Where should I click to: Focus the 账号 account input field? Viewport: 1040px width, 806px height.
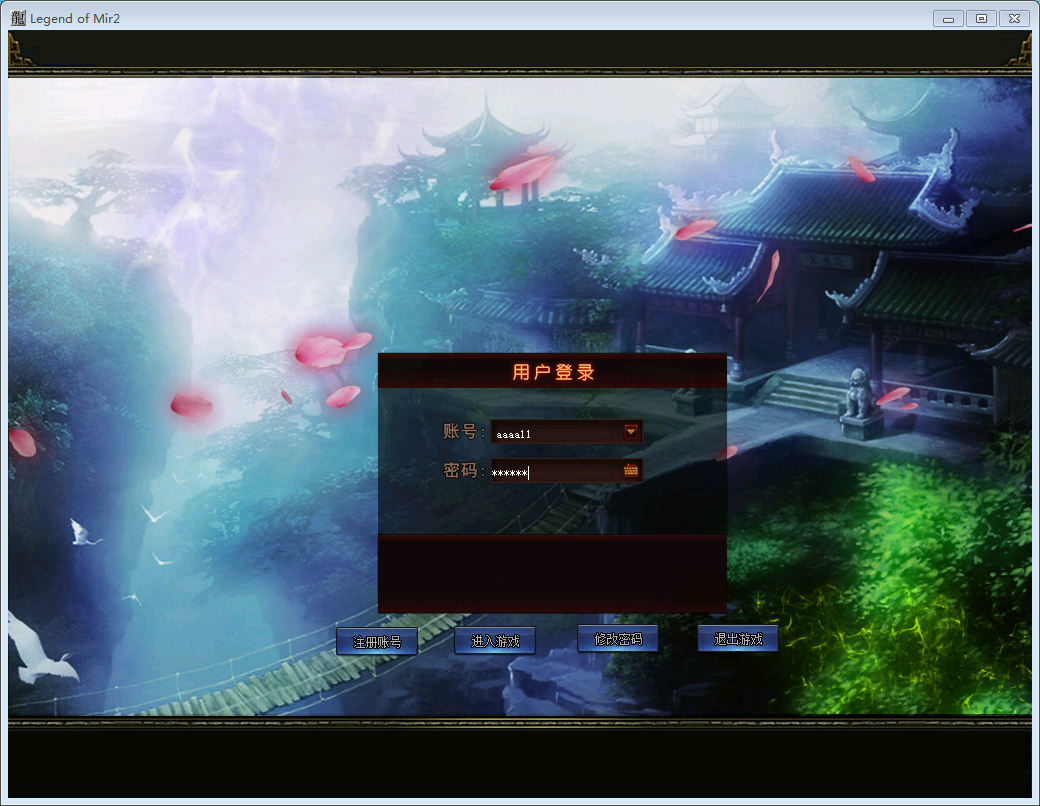pos(566,433)
